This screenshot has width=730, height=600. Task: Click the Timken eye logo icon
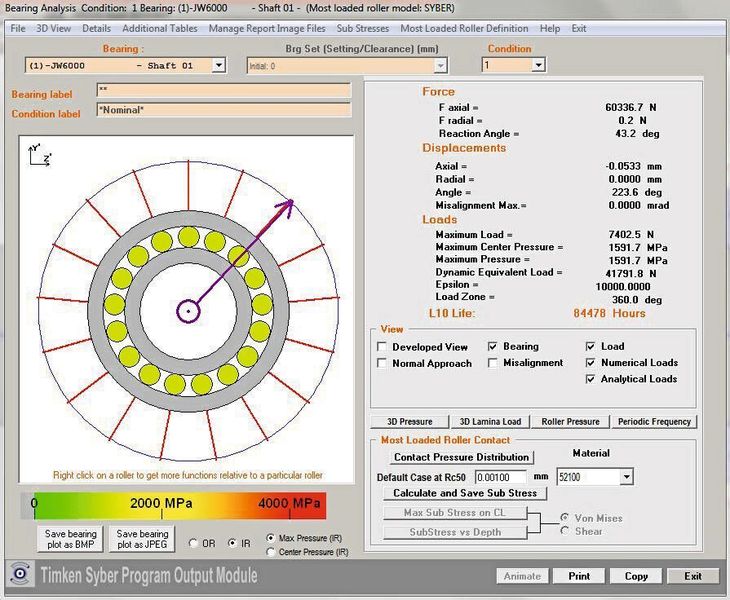coord(20,575)
